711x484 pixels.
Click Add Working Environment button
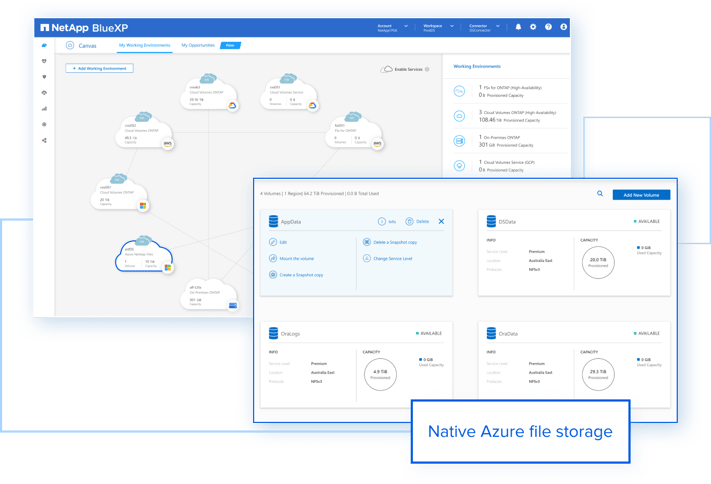(x=100, y=69)
